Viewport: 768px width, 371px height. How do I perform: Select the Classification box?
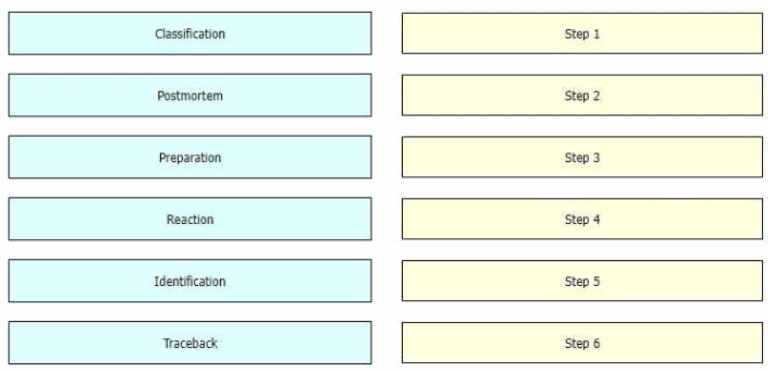(190, 33)
